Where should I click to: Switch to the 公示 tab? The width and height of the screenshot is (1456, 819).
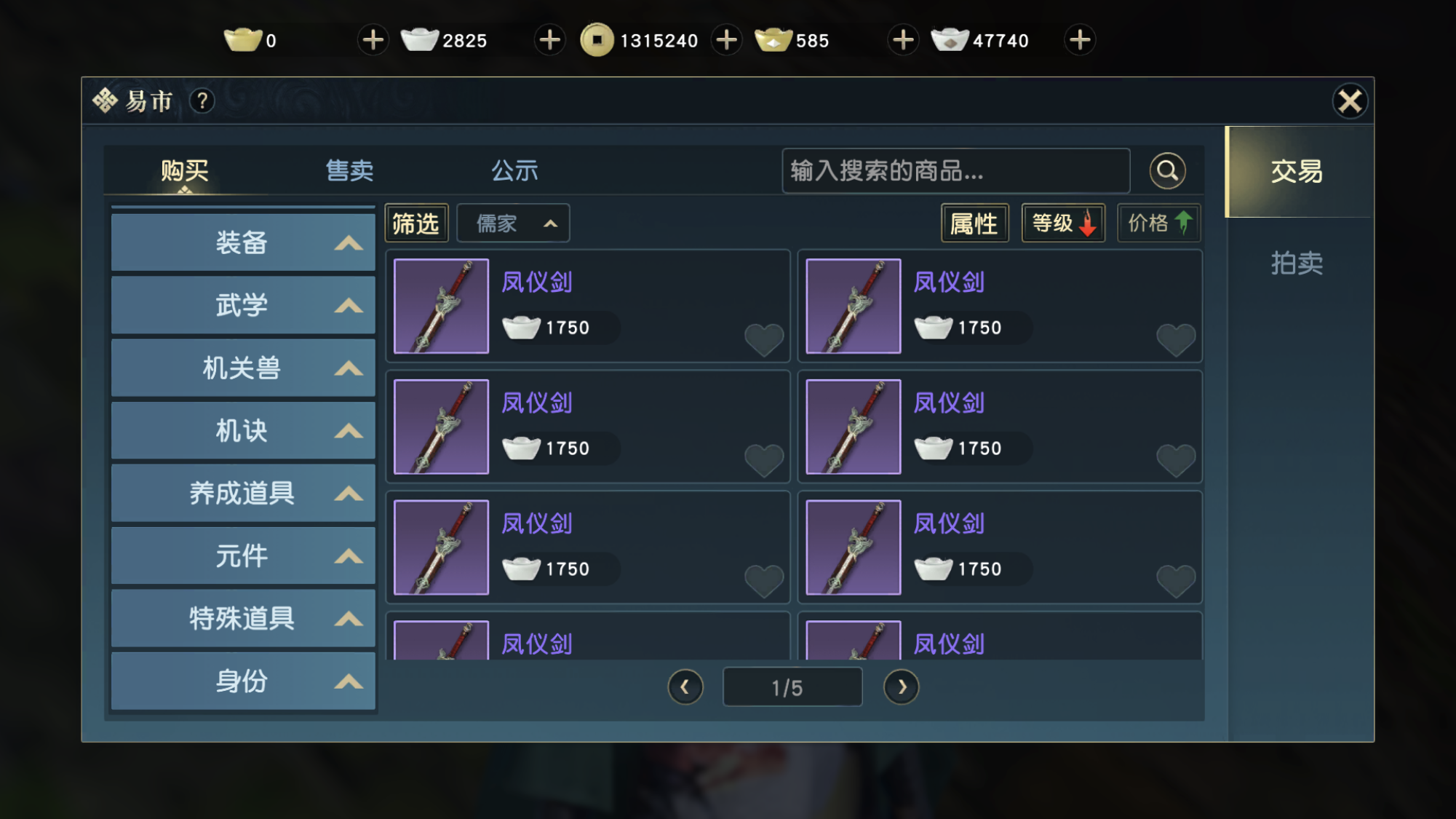click(x=514, y=171)
